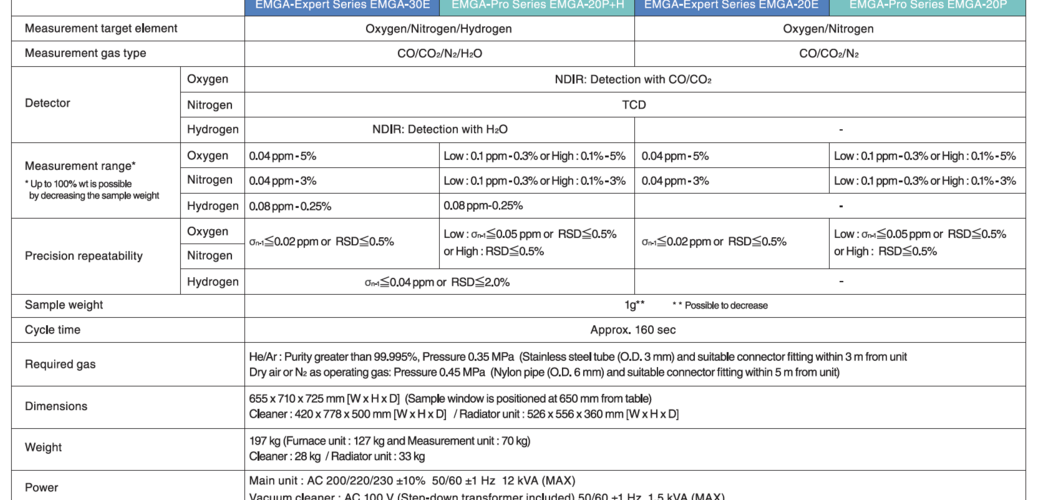Select '0.04 ppm - 5%' under EMGA-20E
This screenshot has height=500, width=1040.
[675, 156]
